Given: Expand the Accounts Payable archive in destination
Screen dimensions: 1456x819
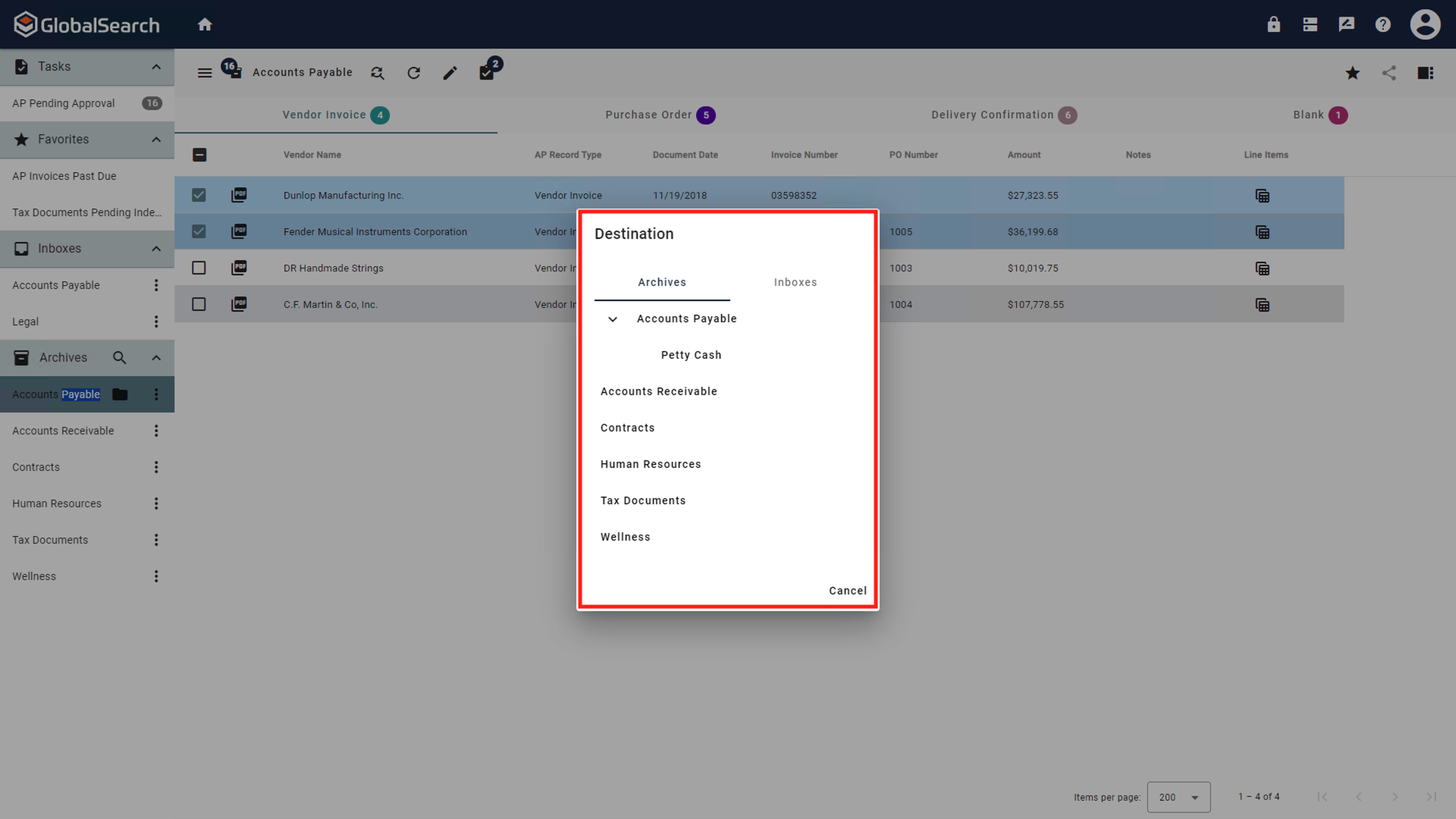Looking at the screenshot, I should click(x=613, y=318).
